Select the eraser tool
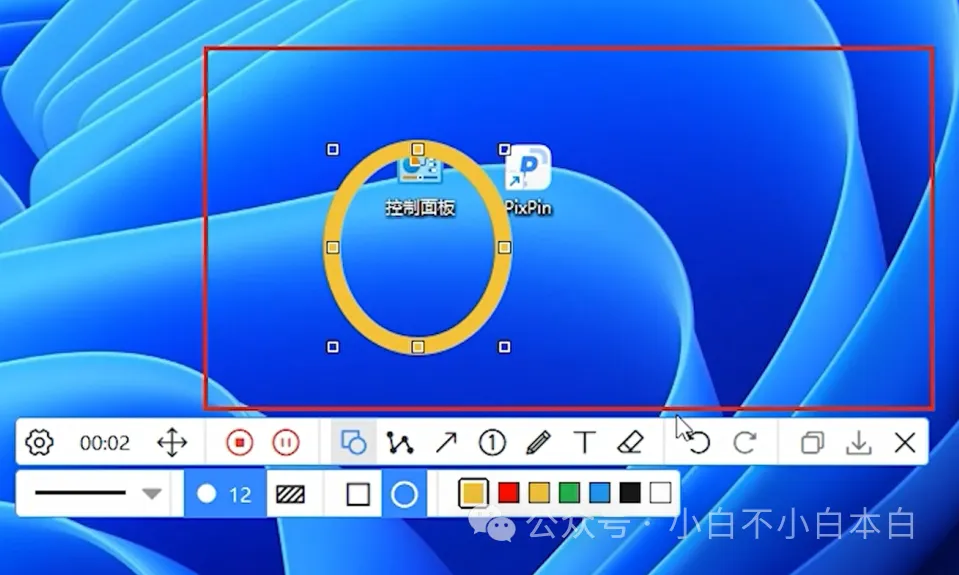The image size is (959, 575). [x=630, y=442]
